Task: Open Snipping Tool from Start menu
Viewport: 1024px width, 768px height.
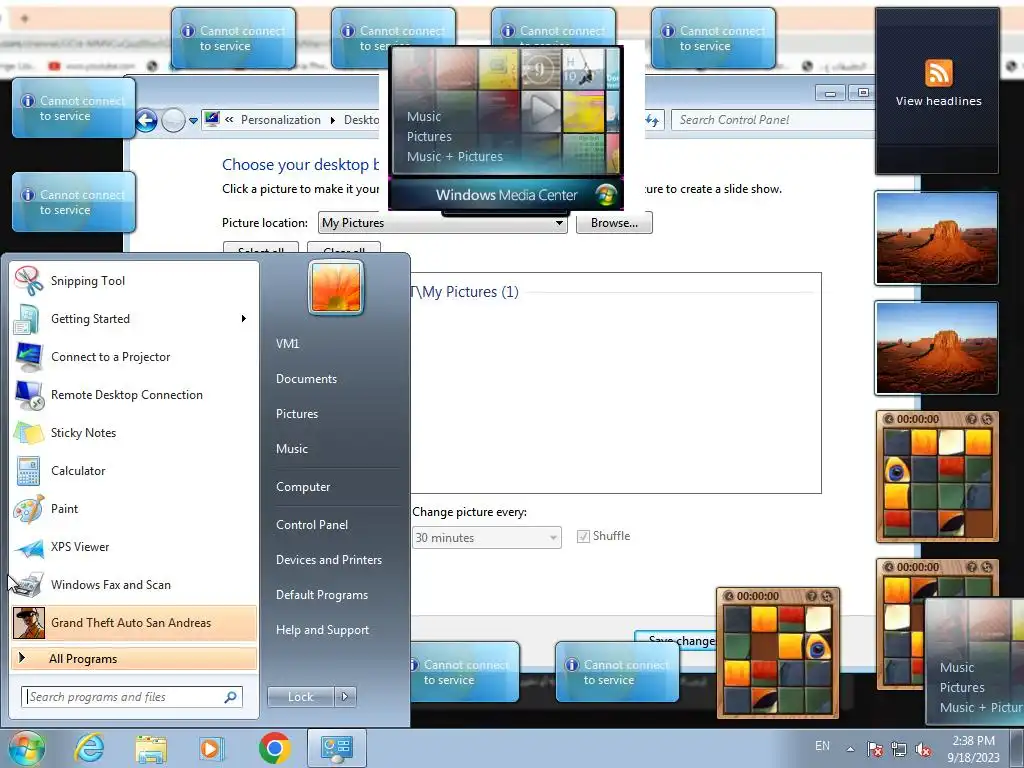Action: coord(134,281)
